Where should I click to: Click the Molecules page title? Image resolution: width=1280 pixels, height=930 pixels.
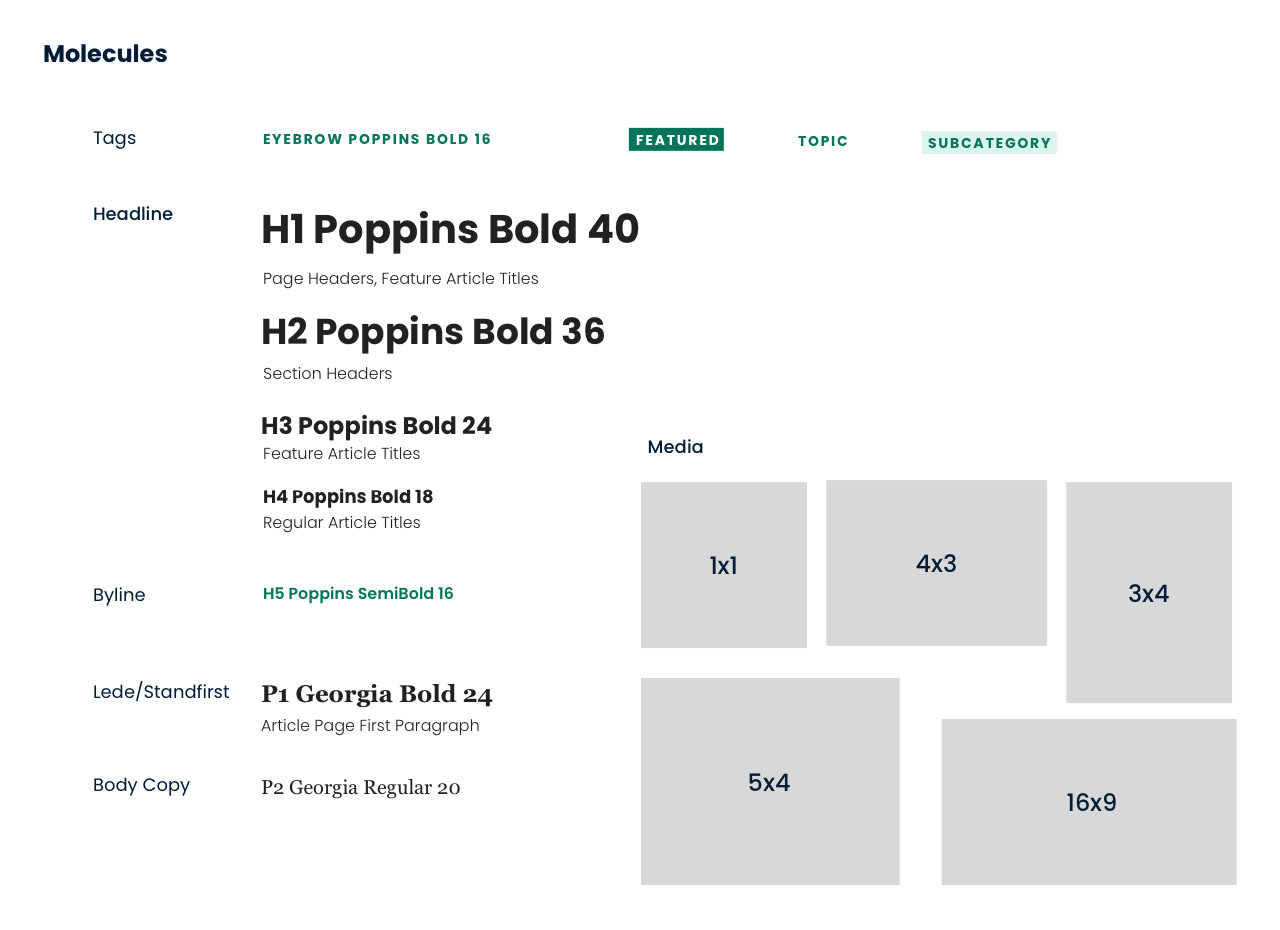point(105,54)
